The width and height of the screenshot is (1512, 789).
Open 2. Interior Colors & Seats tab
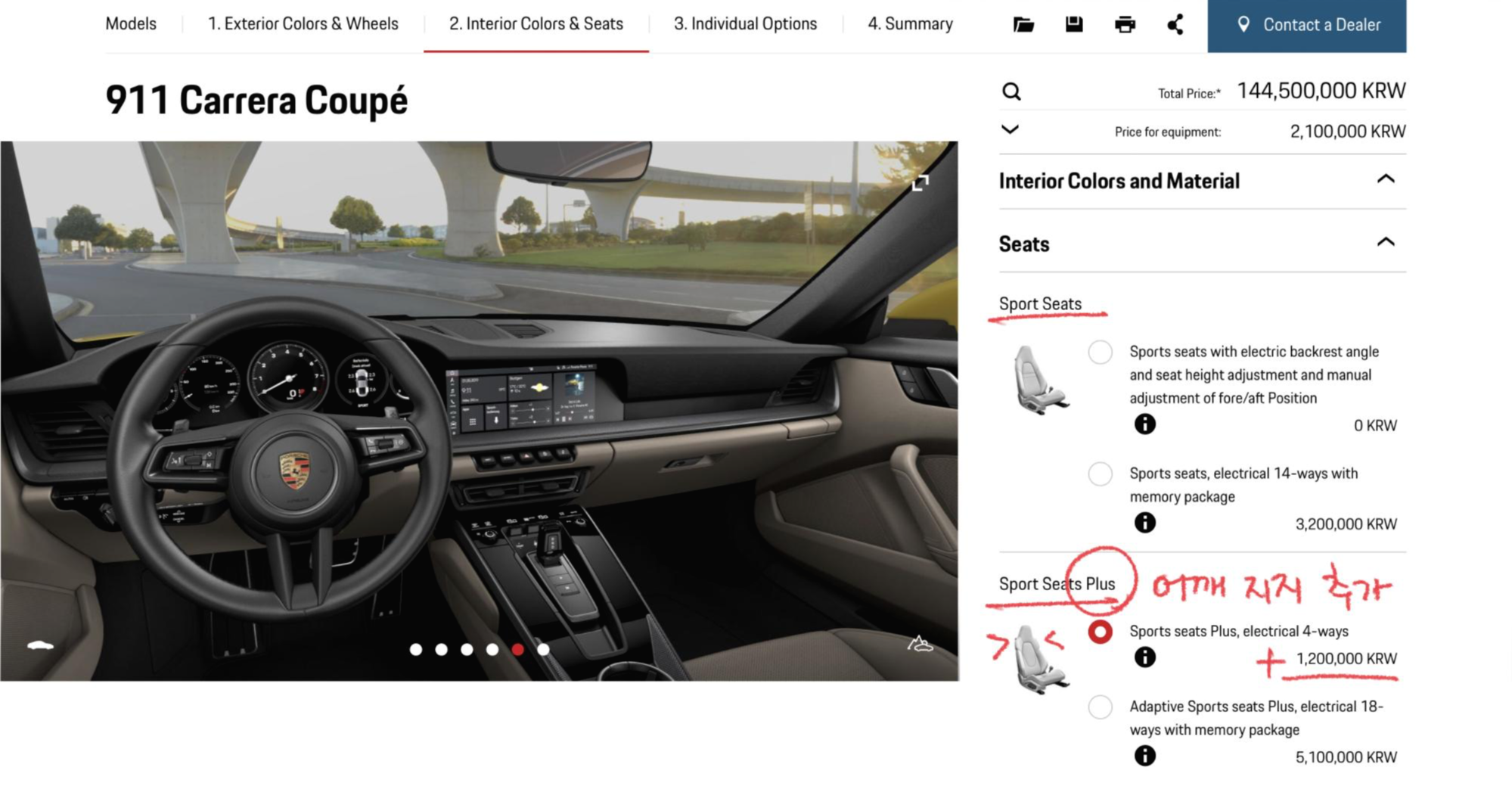536,24
